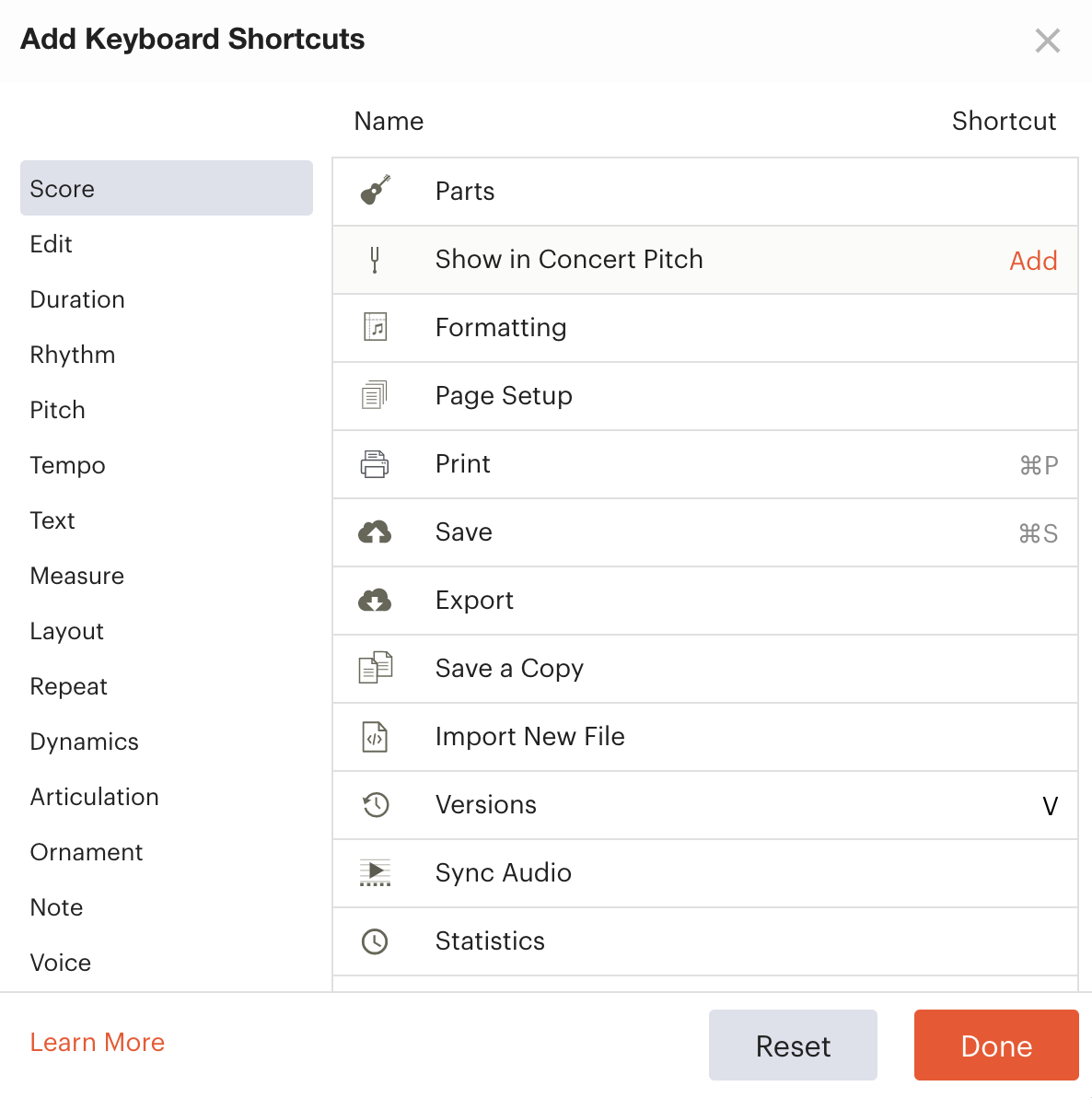Screen dimensions: 1092x1098
Task: Click the guitar icon for Parts
Action: click(375, 190)
